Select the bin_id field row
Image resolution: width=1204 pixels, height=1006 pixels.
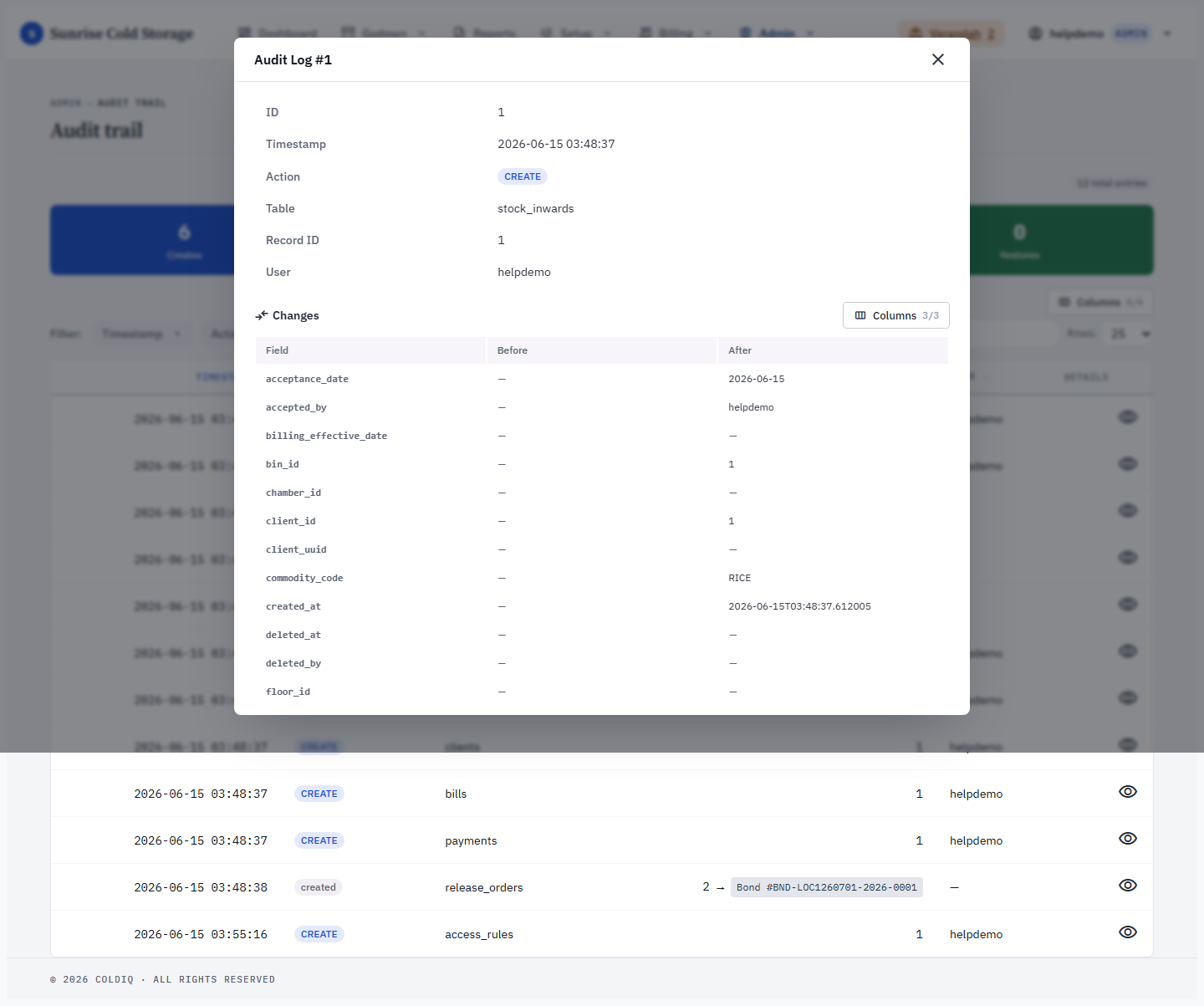tap(602, 464)
